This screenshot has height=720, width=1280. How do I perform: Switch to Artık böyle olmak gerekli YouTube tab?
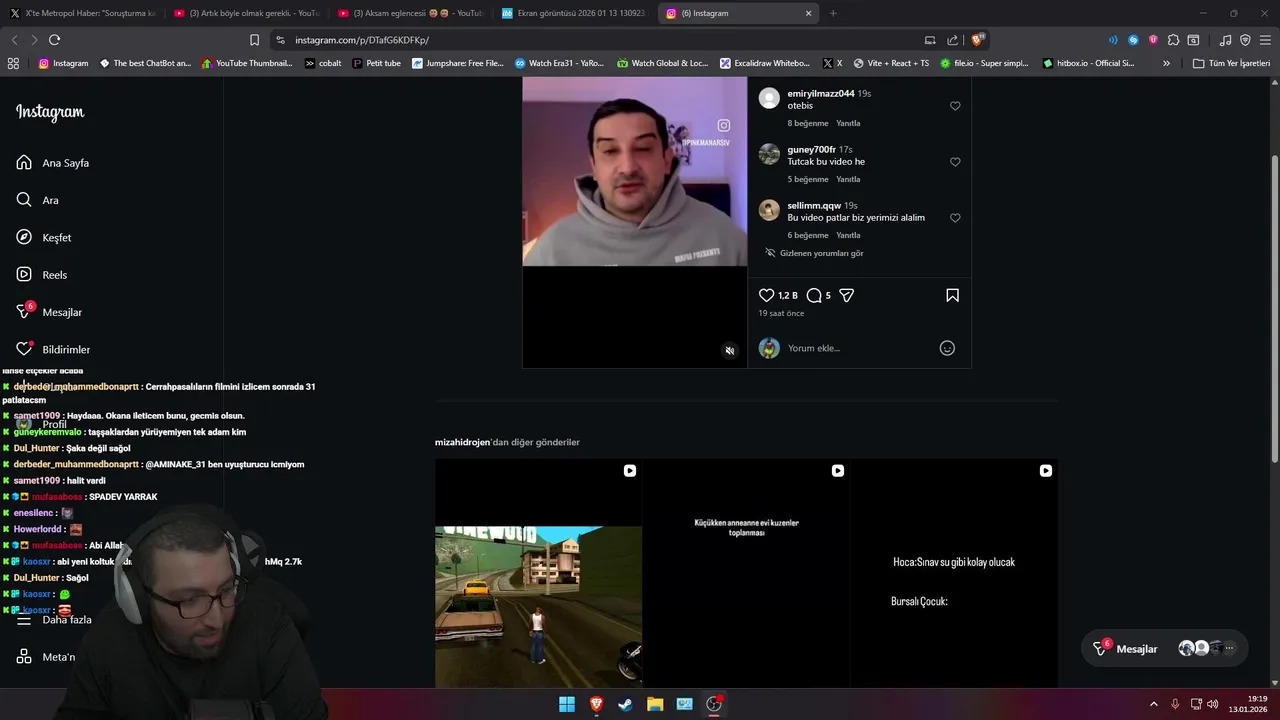[x=247, y=13]
